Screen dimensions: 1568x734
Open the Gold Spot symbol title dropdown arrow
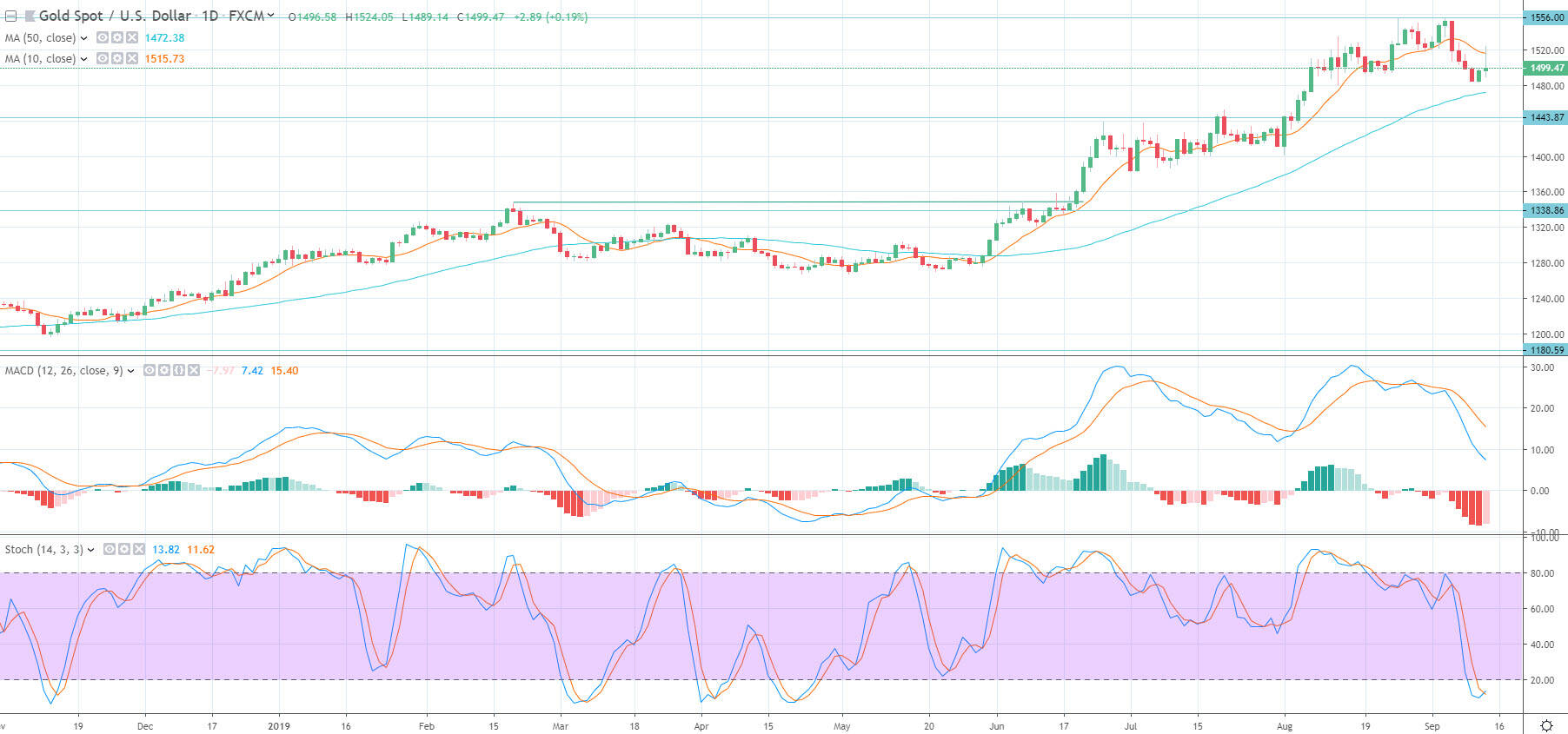click(x=271, y=16)
